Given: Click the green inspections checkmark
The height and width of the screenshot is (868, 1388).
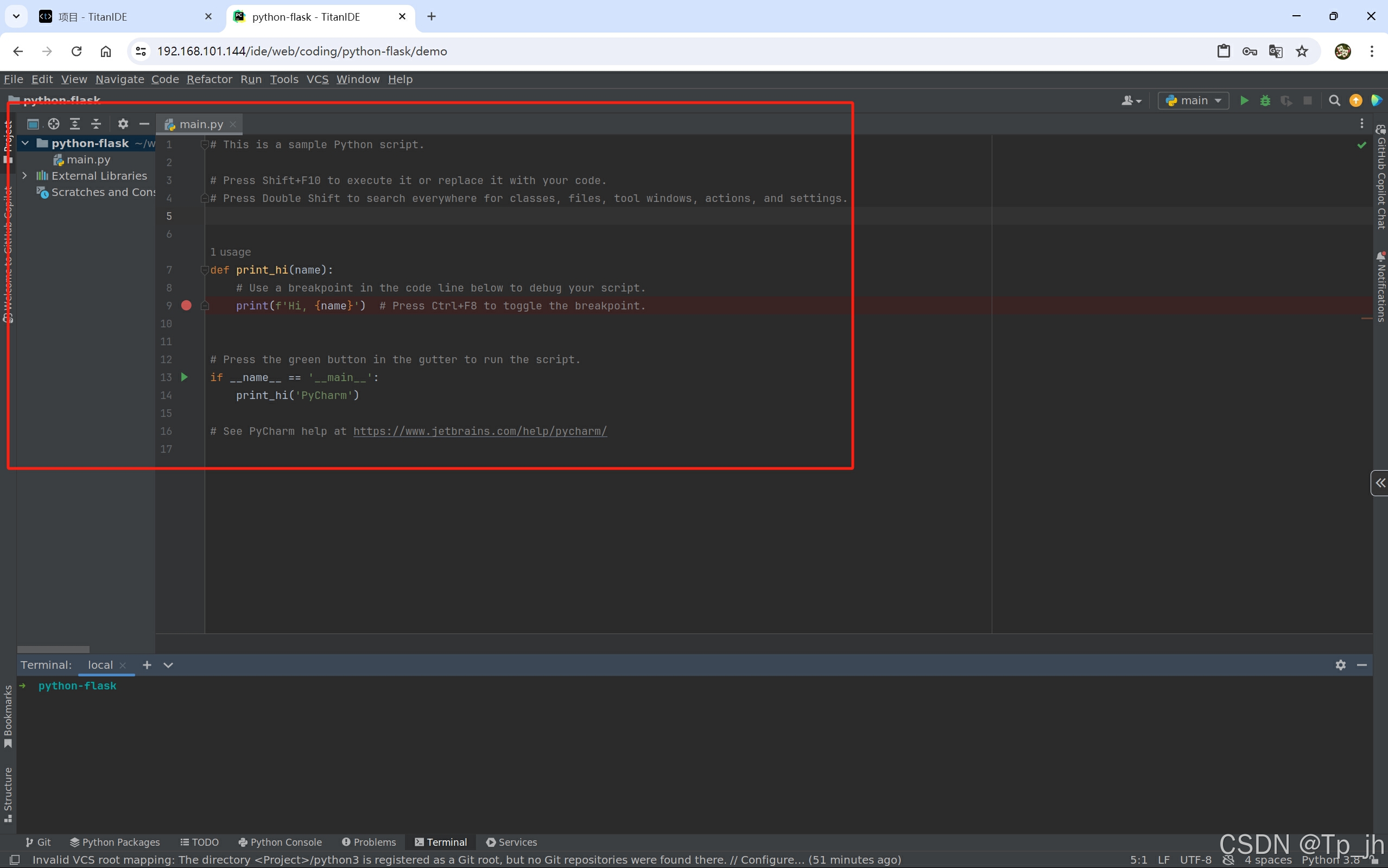Looking at the screenshot, I should [1361, 145].
